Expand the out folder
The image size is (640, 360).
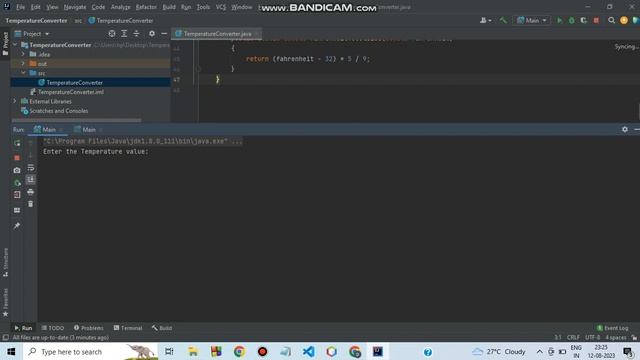(23, 63)
